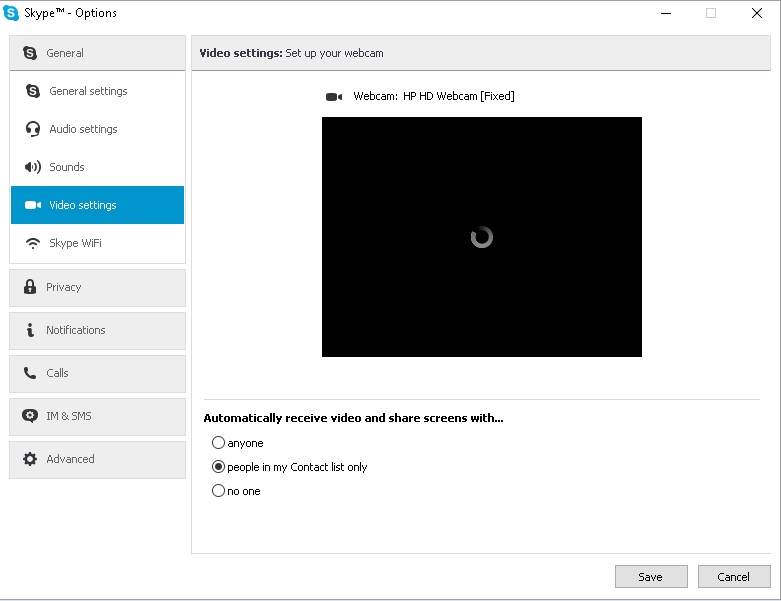Click the chat bubble icon for IM & SMS

point(30,416)
